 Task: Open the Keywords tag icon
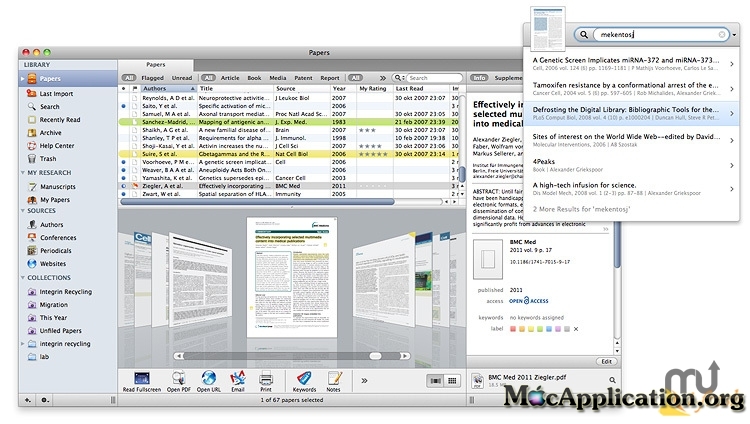(x=304, y=381)
